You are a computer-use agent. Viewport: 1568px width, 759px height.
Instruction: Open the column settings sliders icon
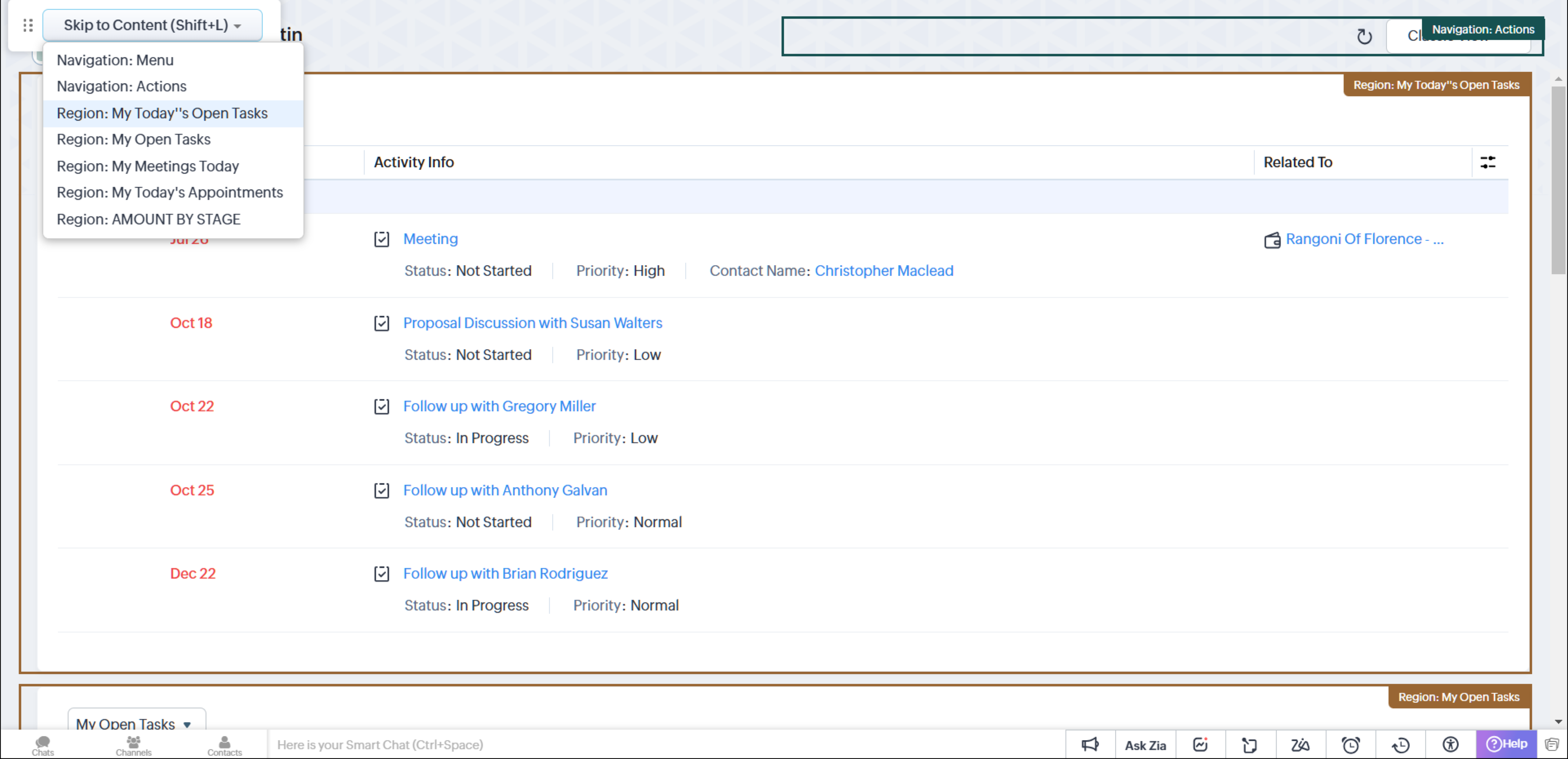(x=1488, y=162)
